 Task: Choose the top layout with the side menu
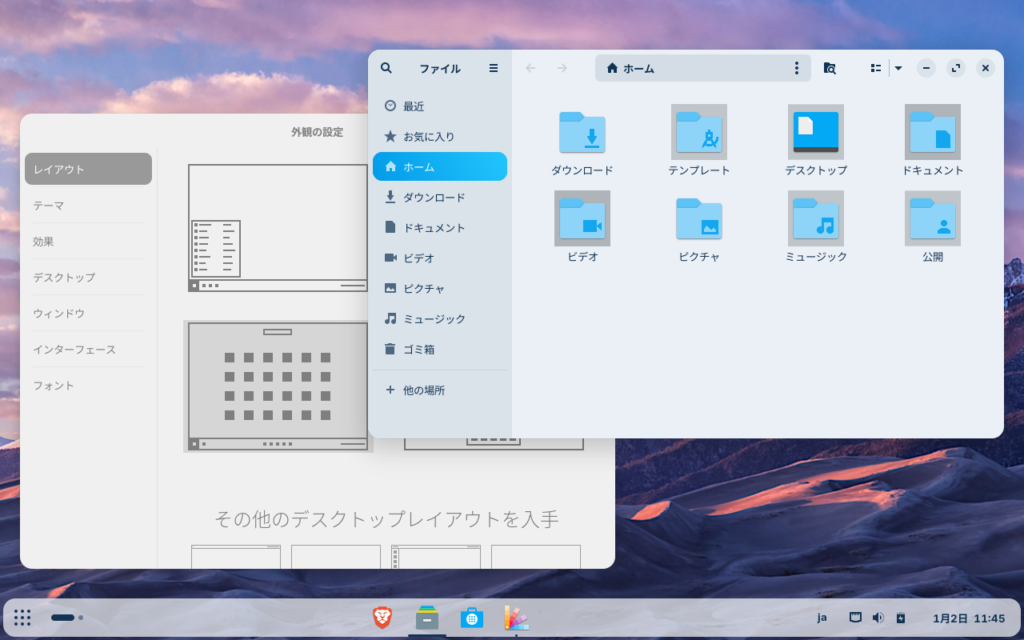point(277,228)
